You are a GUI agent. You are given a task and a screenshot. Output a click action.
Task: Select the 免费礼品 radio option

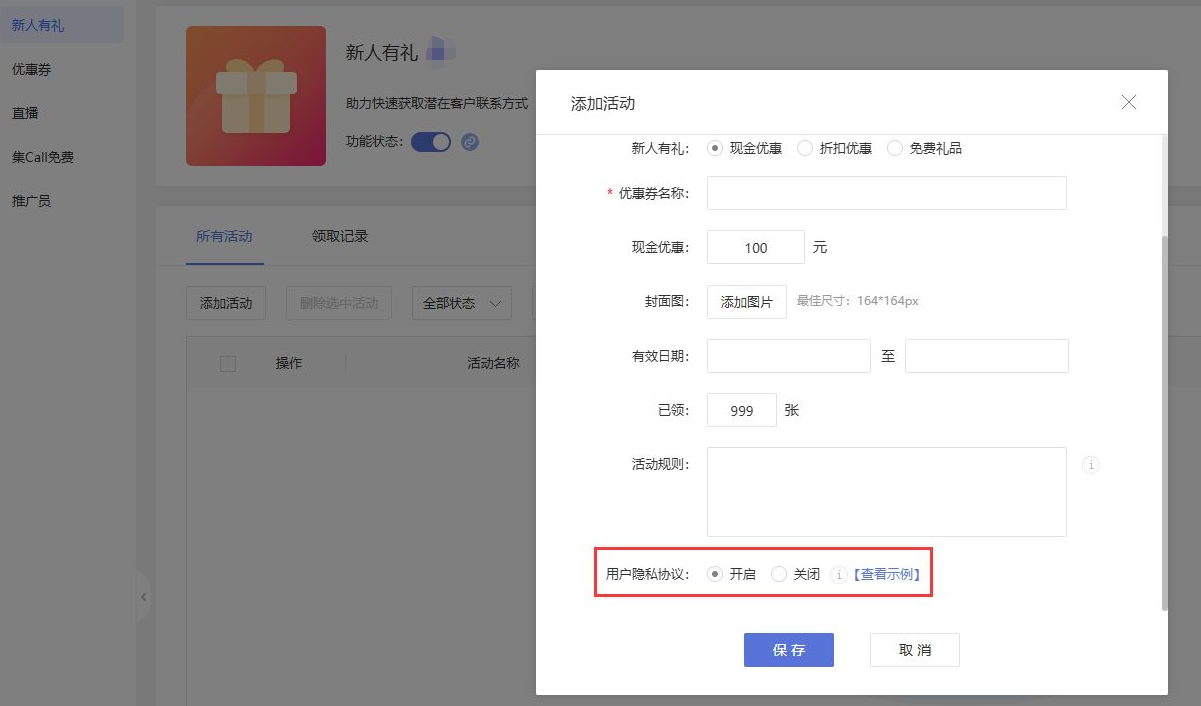pos(895,148)
